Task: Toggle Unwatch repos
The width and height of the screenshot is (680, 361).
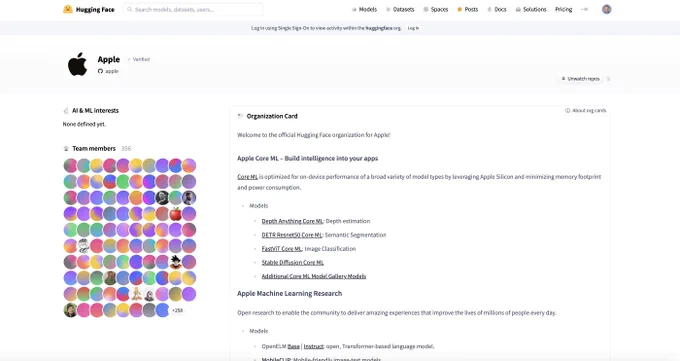Action: 580,79
